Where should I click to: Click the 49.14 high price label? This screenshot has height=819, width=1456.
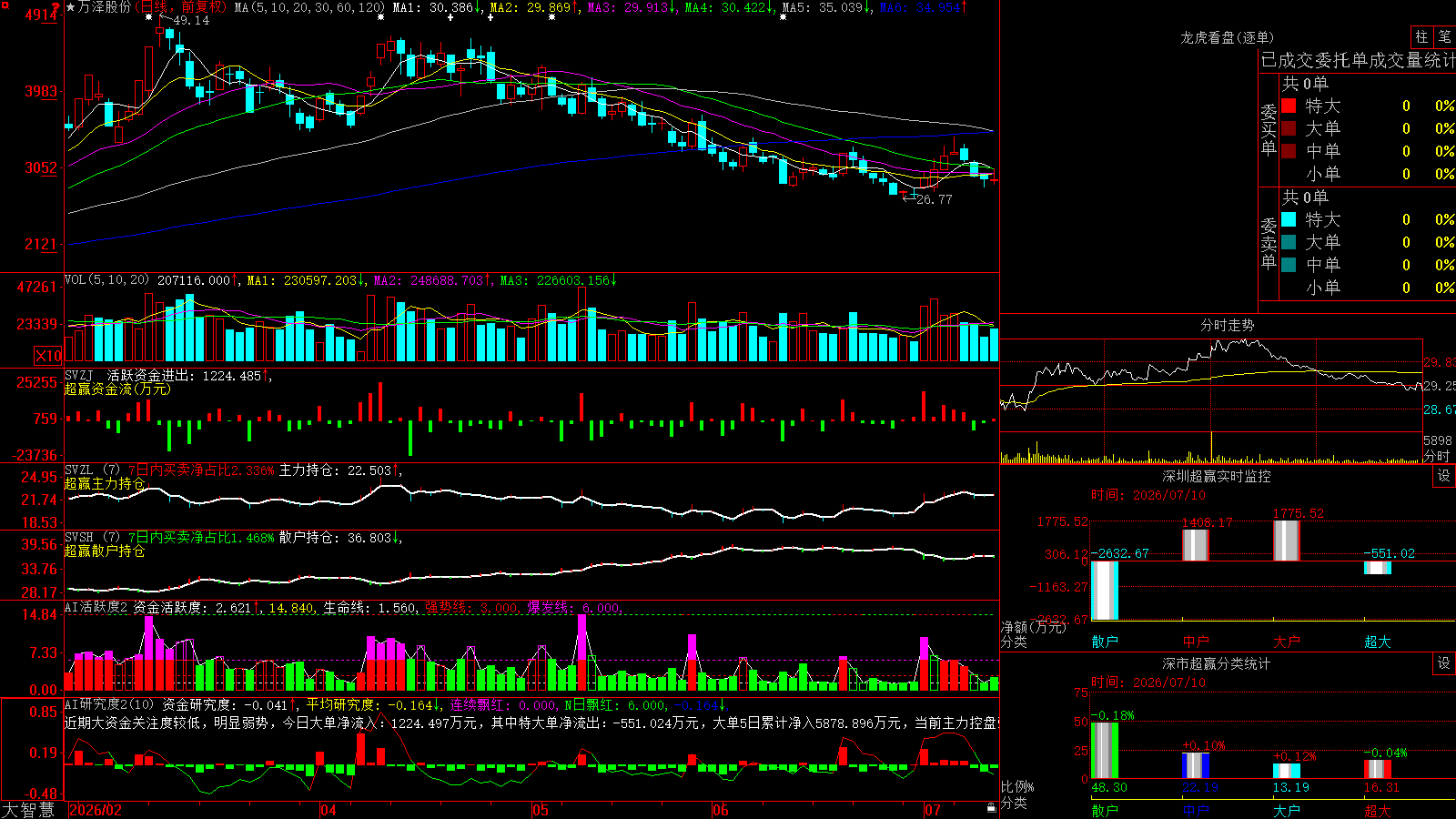coord(190,20)
